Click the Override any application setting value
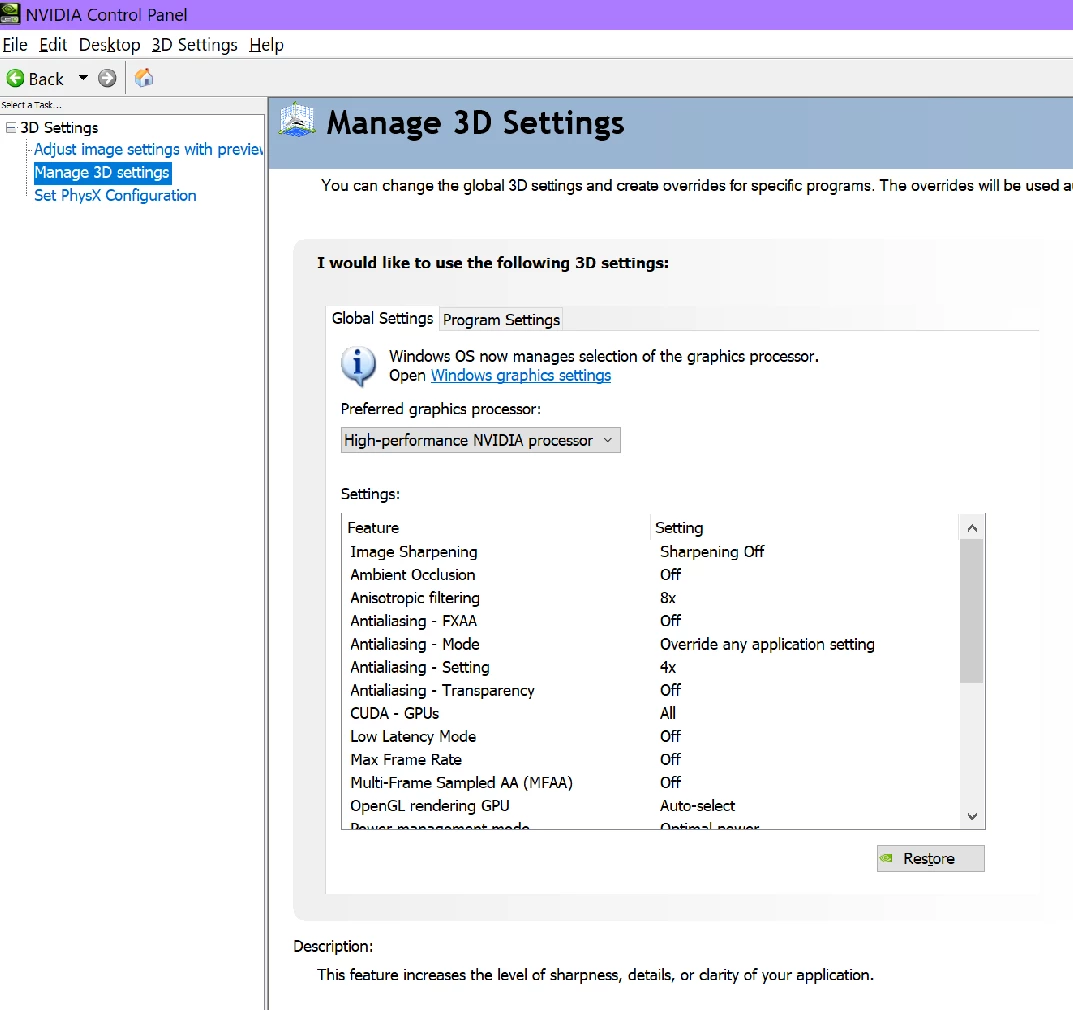This screenshot has height=1010, width=1073. (x=767, y=645)
